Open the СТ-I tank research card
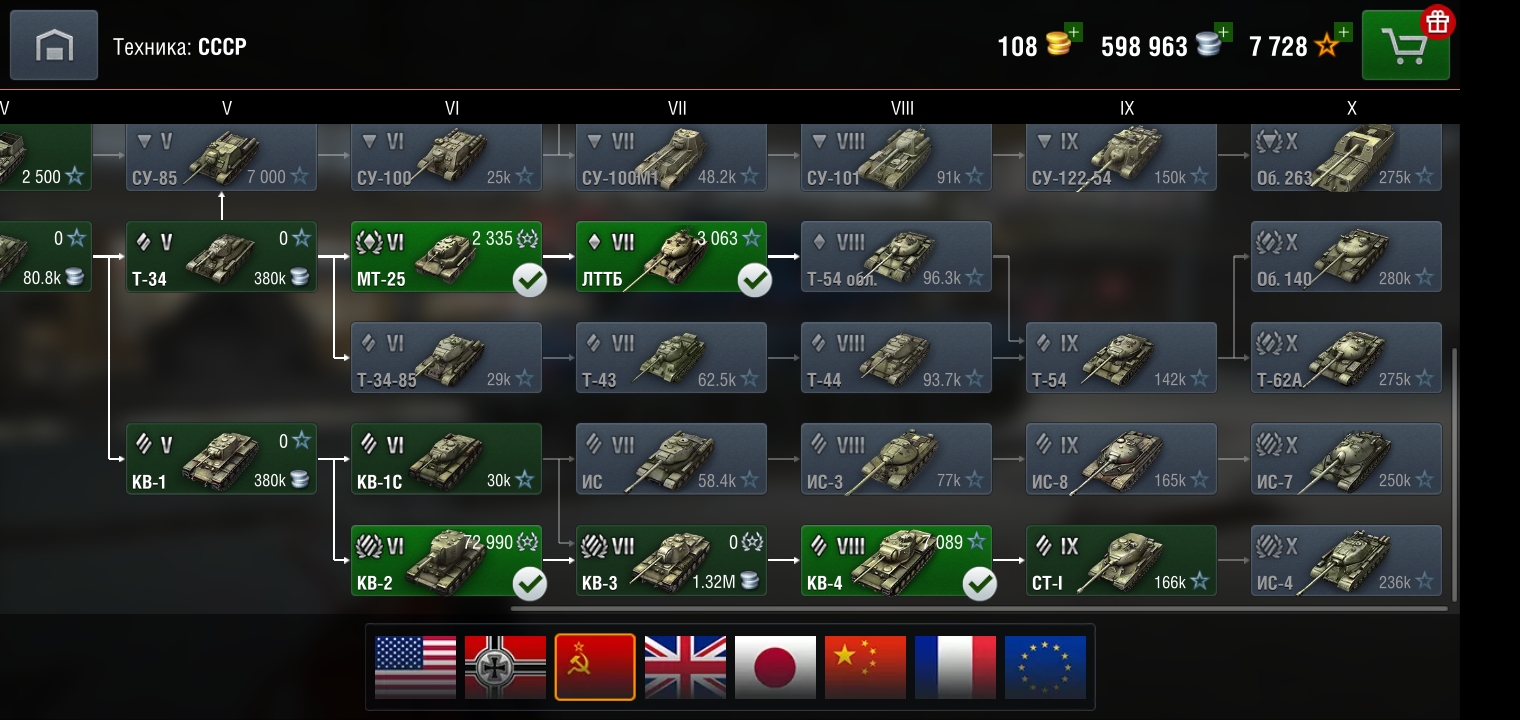 pos(1122,560)
